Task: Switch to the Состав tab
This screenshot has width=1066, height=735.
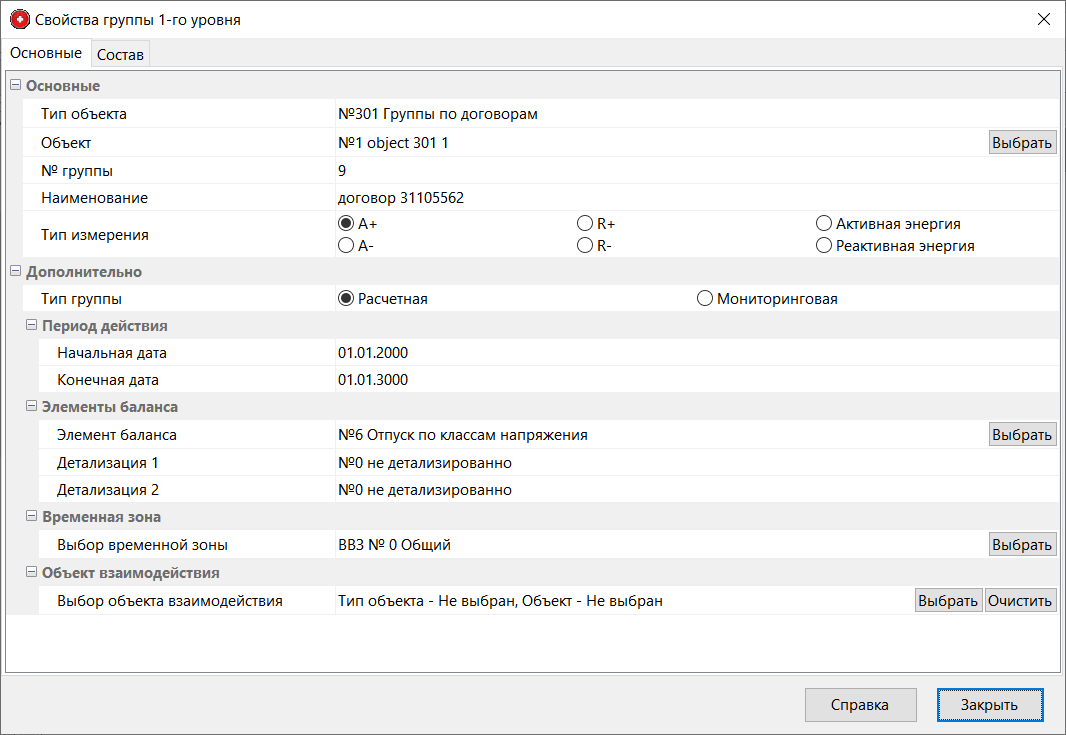Action: [x=120, y=54]
